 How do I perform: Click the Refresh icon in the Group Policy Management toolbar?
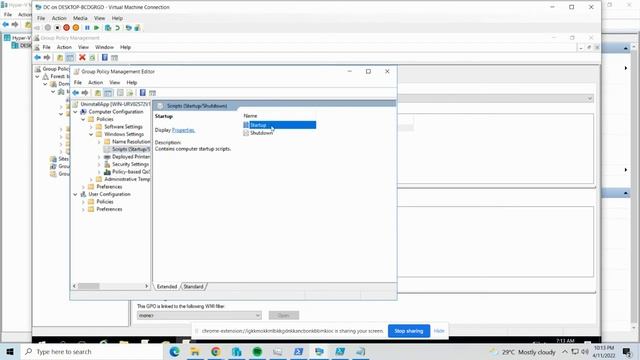(x=92, y=58)
